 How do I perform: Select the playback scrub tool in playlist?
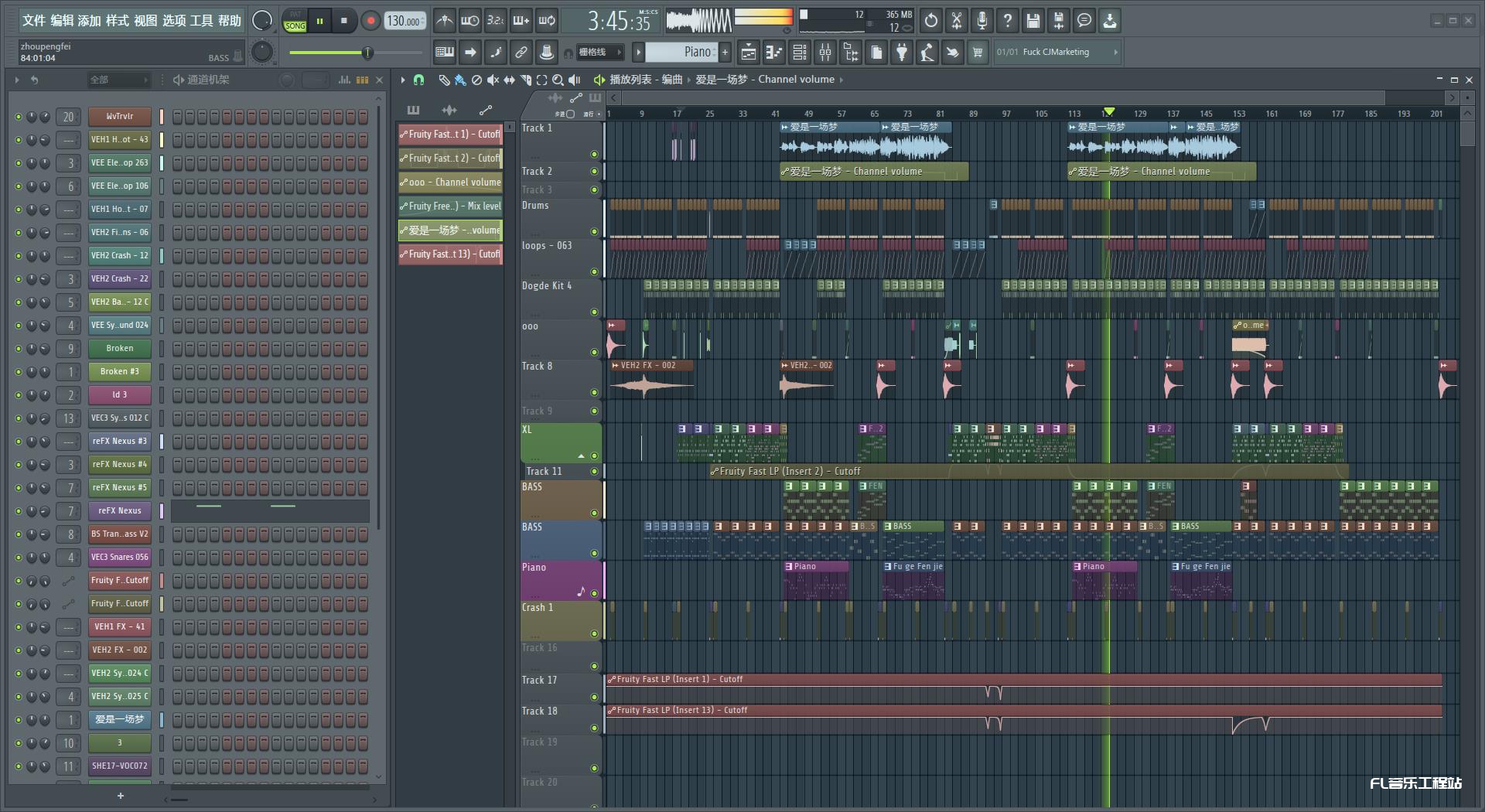[575, 80]
